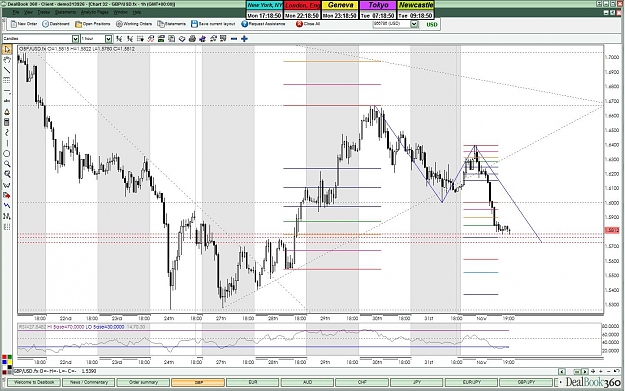
Task: Open the File menu
Action: coord(16,13)
